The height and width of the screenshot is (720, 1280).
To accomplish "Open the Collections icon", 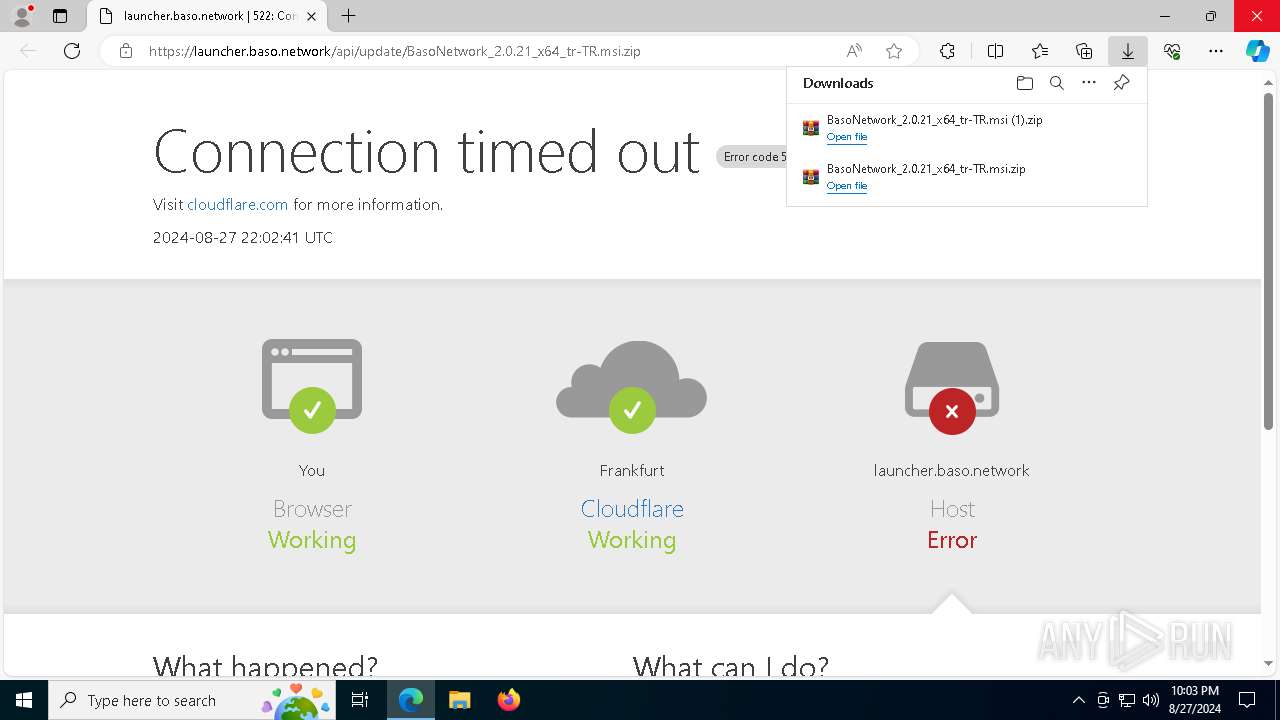I will tap(1084, 51).
